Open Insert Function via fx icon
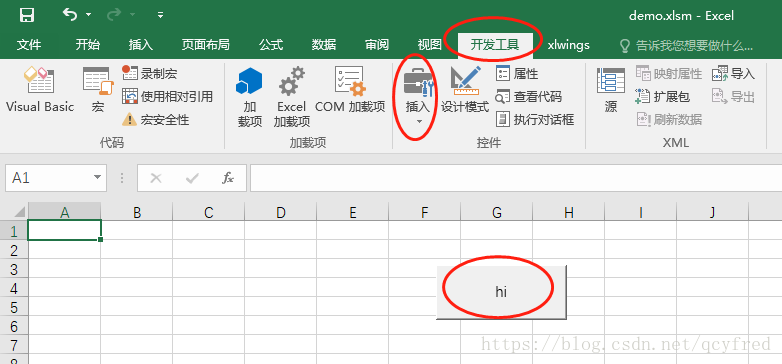 point(228,178)
